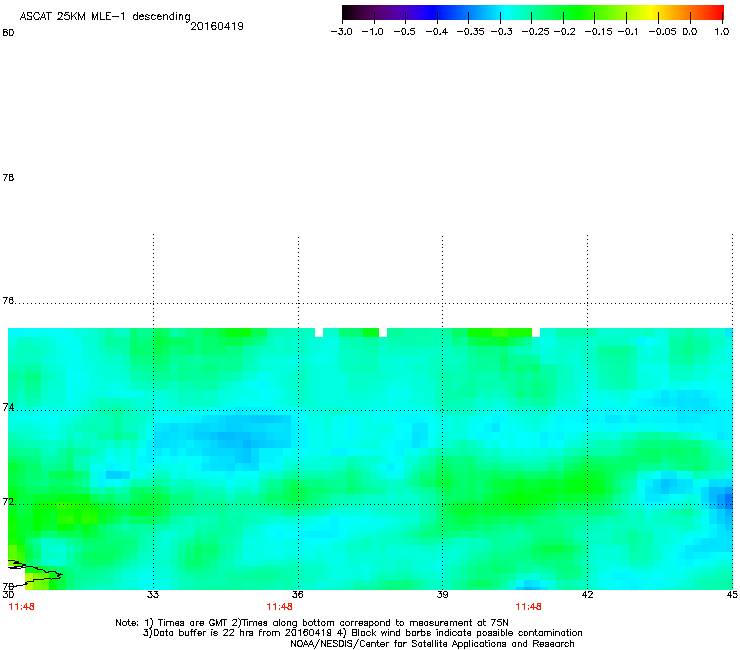Select the date 20160419 beside the title
Viewport: 740px width, 650px height.
(217, 26)
